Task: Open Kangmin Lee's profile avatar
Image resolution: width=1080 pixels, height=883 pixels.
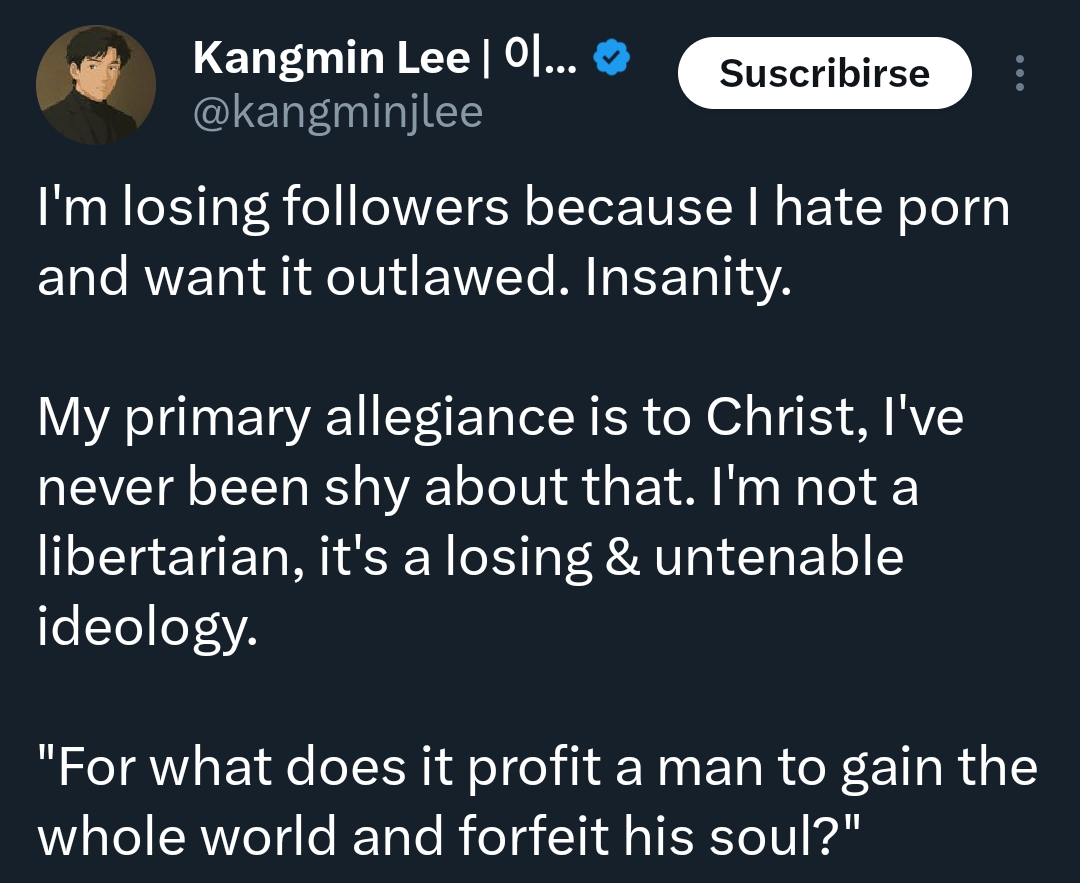Action: pos(96,85)
